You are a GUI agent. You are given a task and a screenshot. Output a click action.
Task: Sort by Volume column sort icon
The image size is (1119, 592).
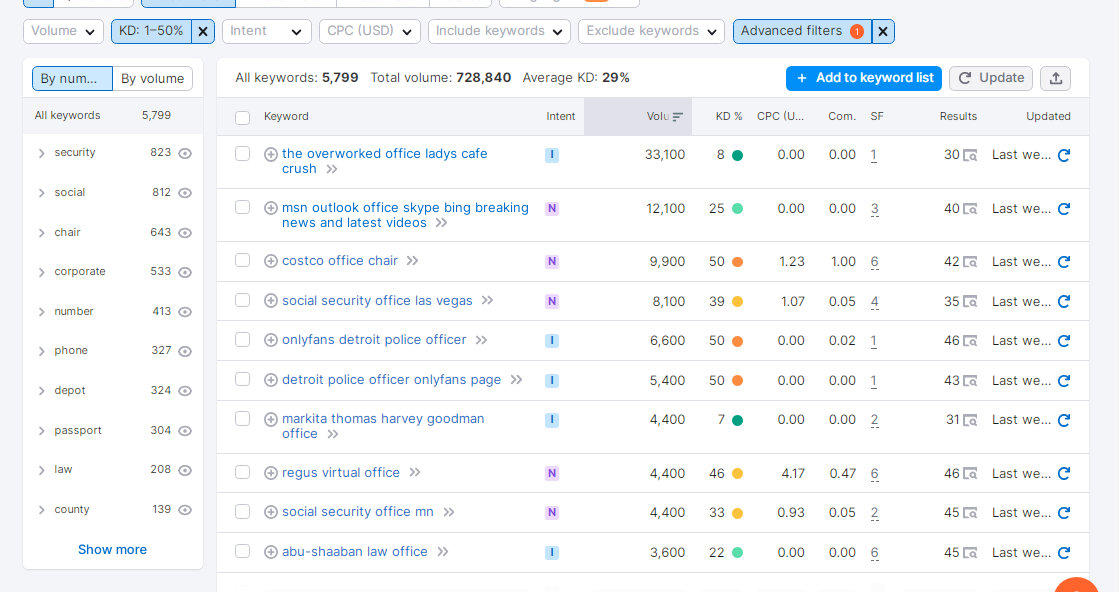677,117
